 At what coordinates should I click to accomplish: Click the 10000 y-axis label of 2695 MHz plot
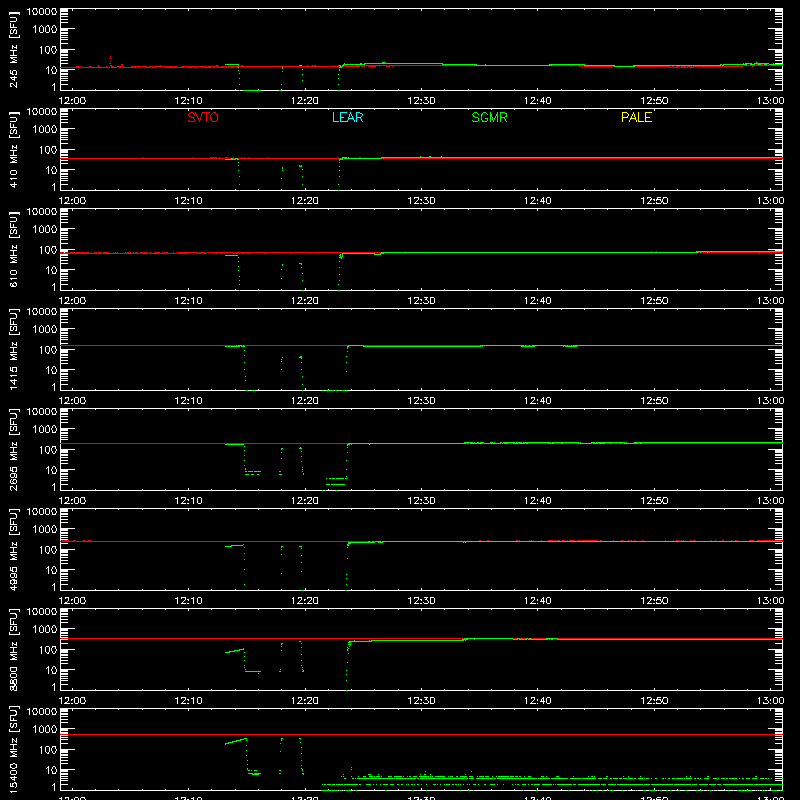42,412
